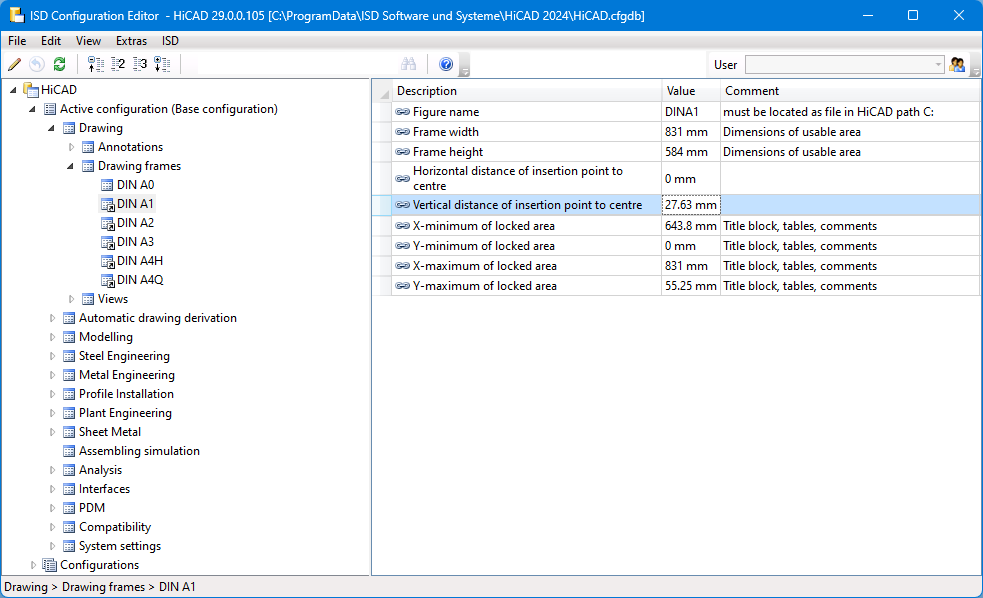Select the PDM tree item
Viewport: 983px width, 598px height.
click(x=92, y=508)
